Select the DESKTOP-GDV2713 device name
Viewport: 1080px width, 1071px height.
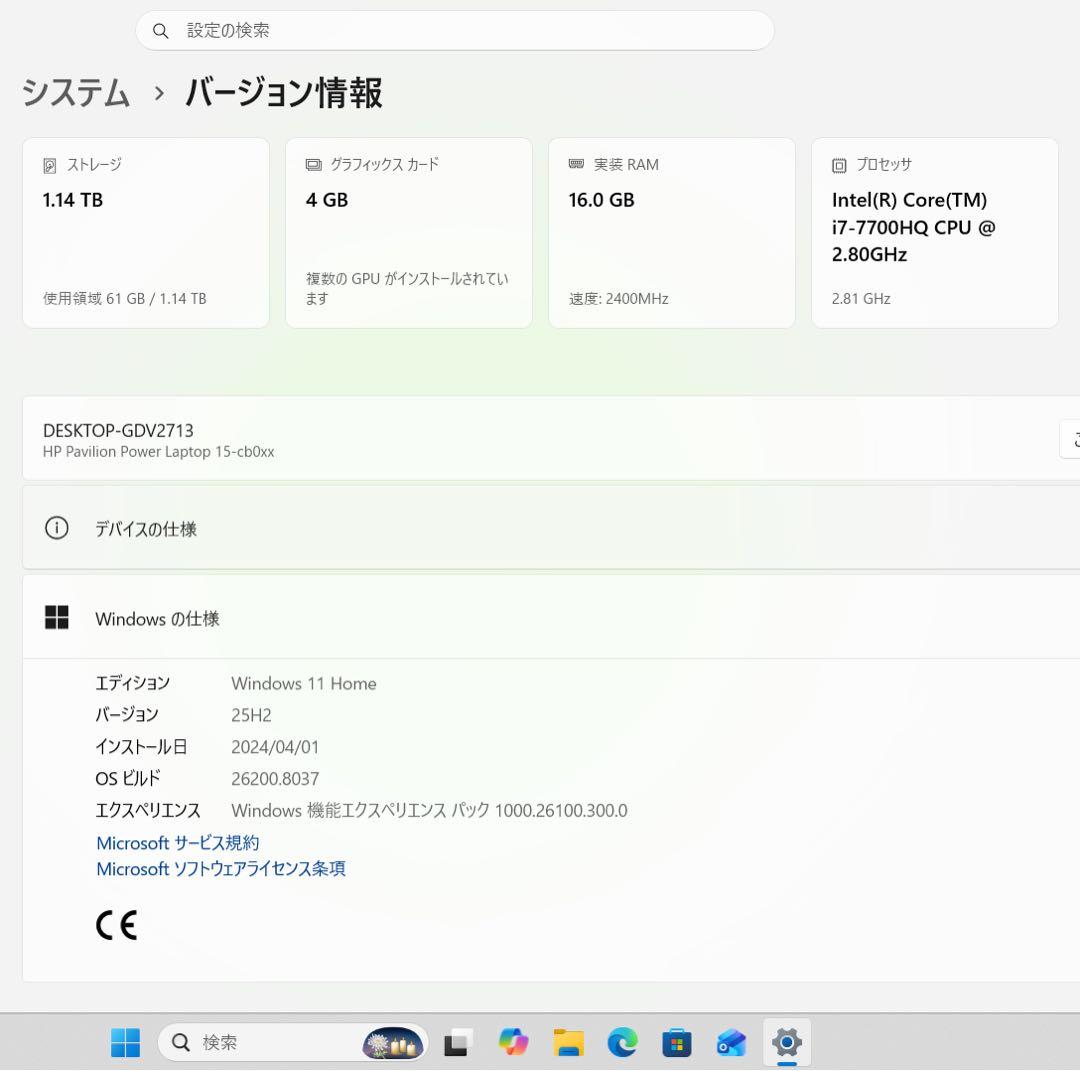pos(118,430)
